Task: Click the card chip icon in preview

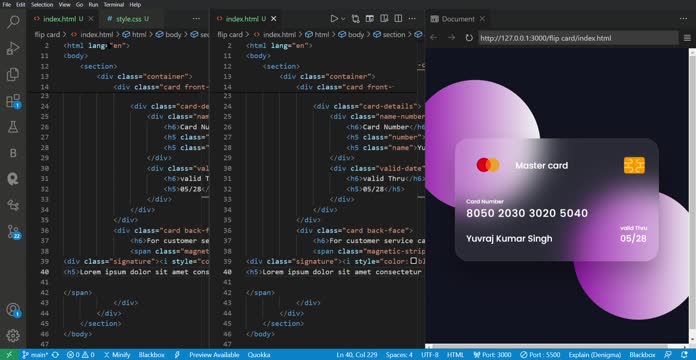Action: [634, 165]
